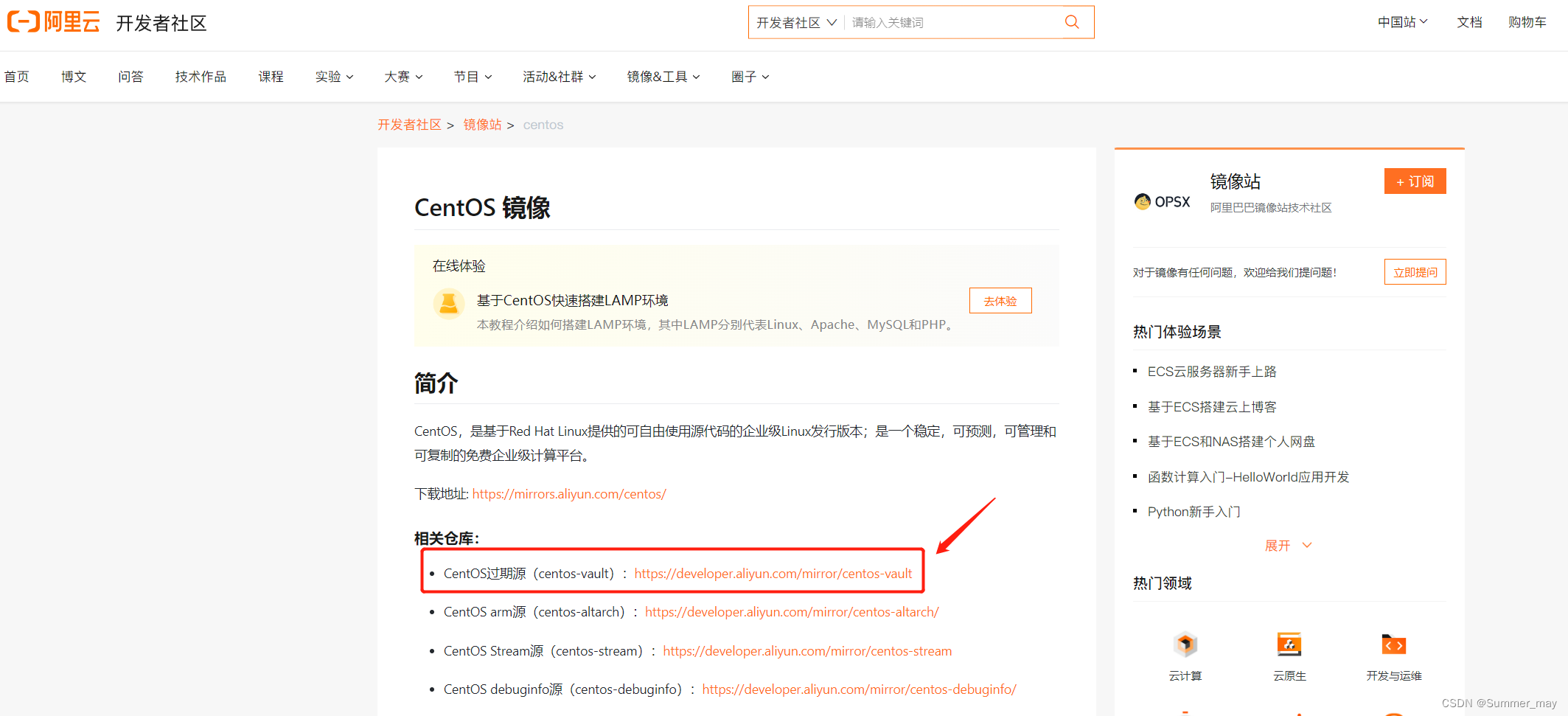
Task: Open the 博文 nav item
Action: [x=74, y=77]
